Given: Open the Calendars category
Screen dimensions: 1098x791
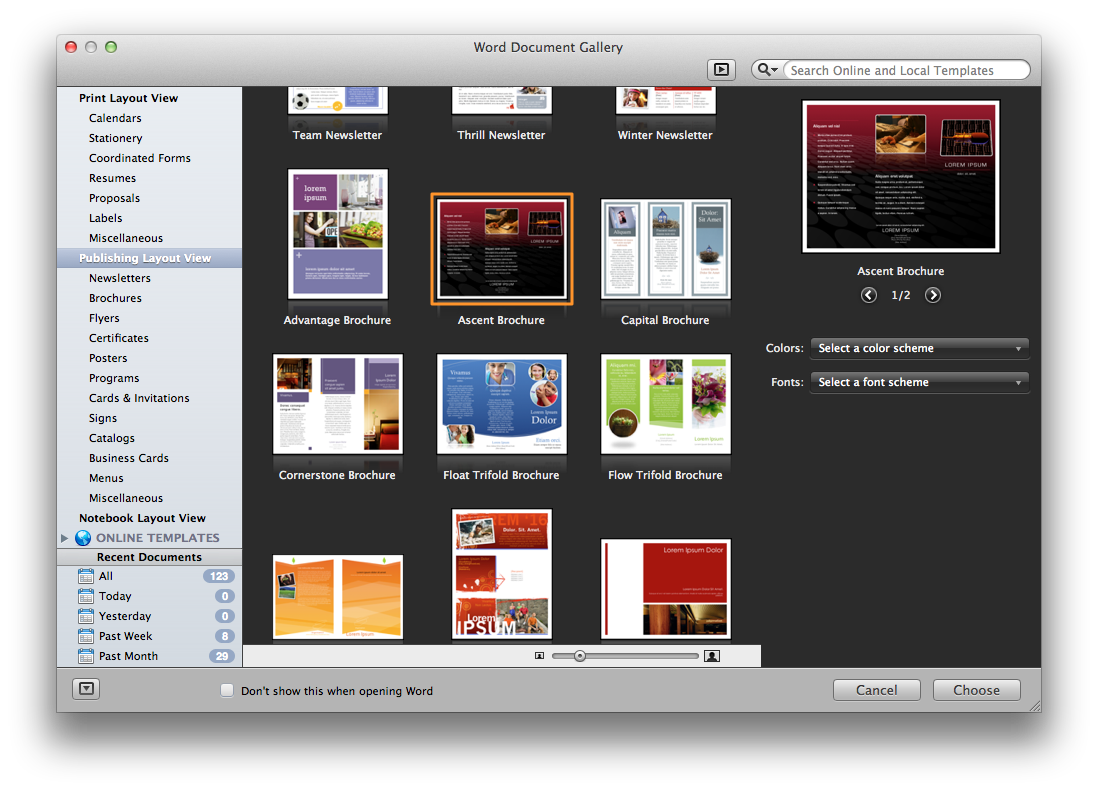Looking at the screenshot, I should pos(115,118).
